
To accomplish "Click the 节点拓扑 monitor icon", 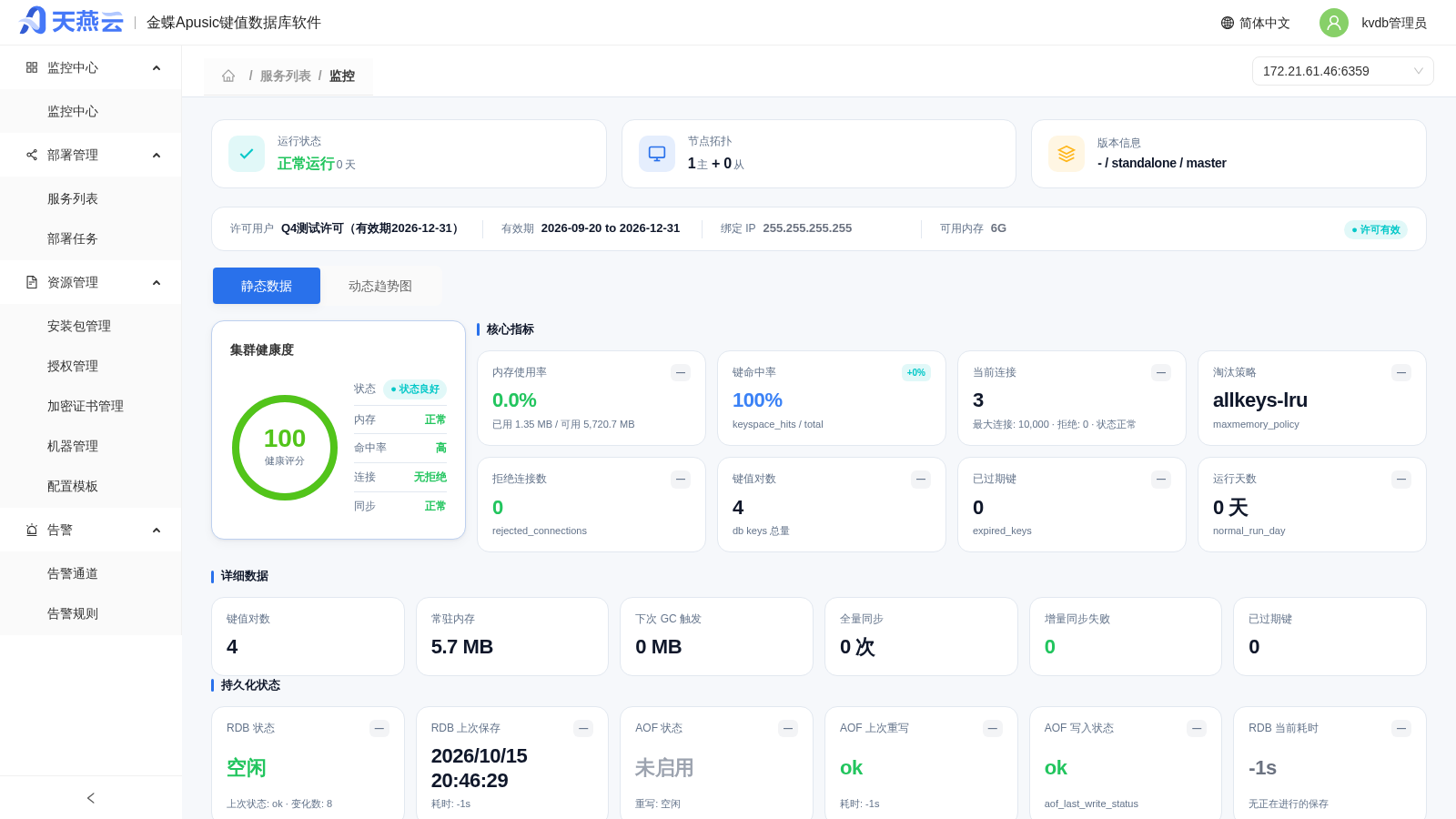I will point(657,154).
